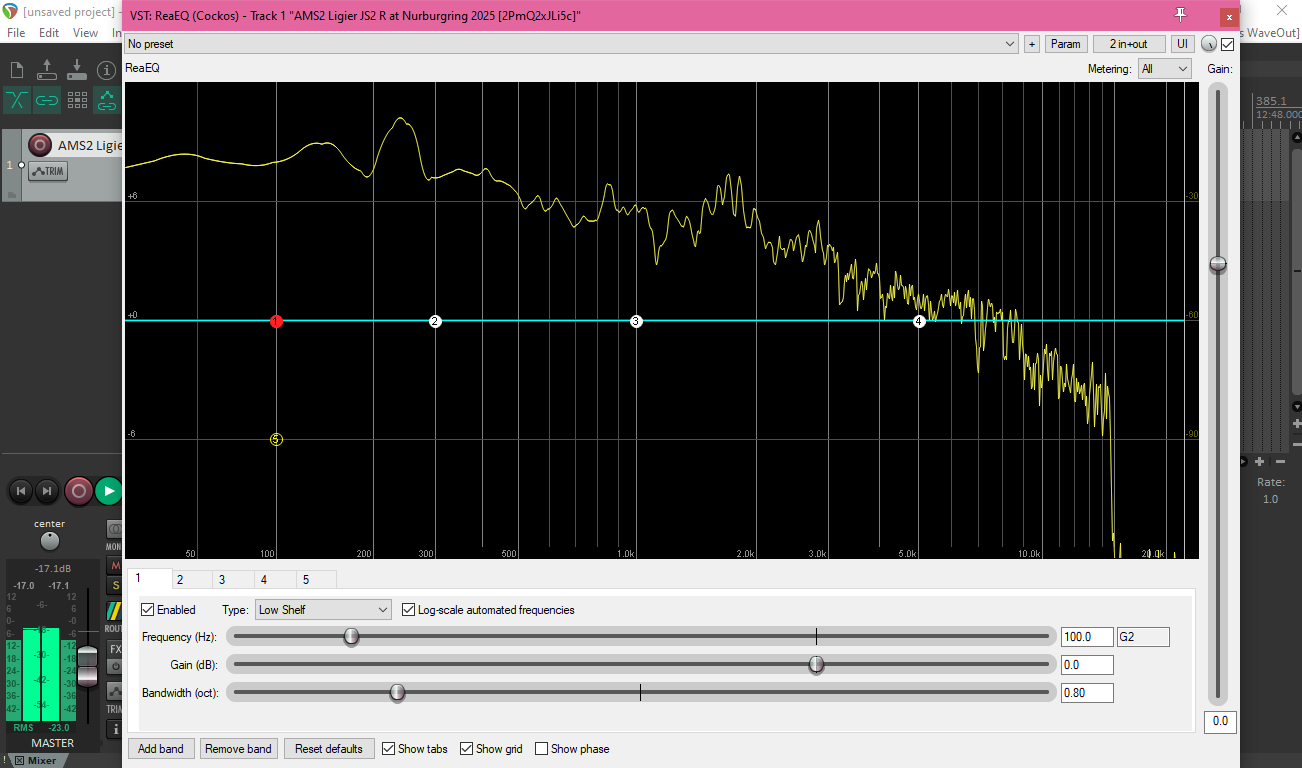Click the New Project icon in REAPER toolbar
This screenshot has width=1302, height=768.
(16, 70)
